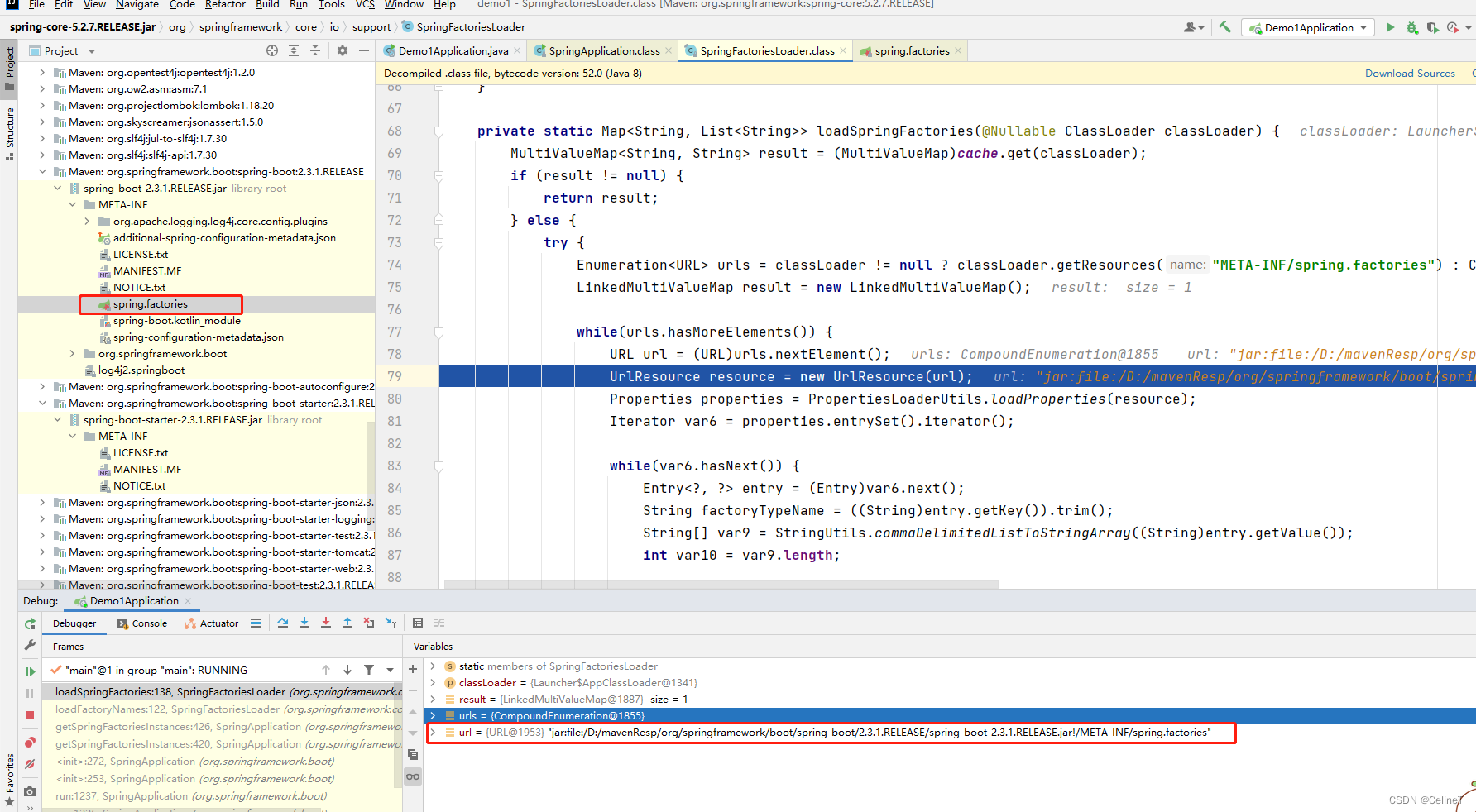Open the Navigate menu
The height and width of the screenshot is (812, 1476).
tap(137, 5)
